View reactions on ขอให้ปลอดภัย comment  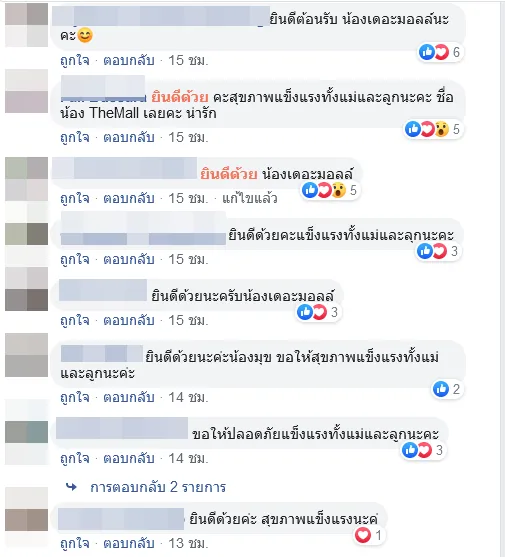tap(424, 450)
